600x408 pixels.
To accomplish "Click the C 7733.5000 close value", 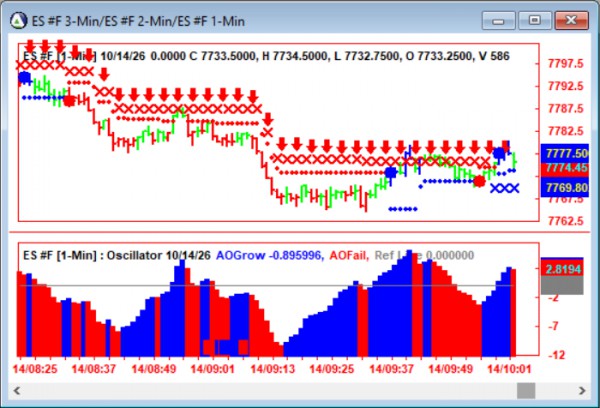I will [222, 56].
